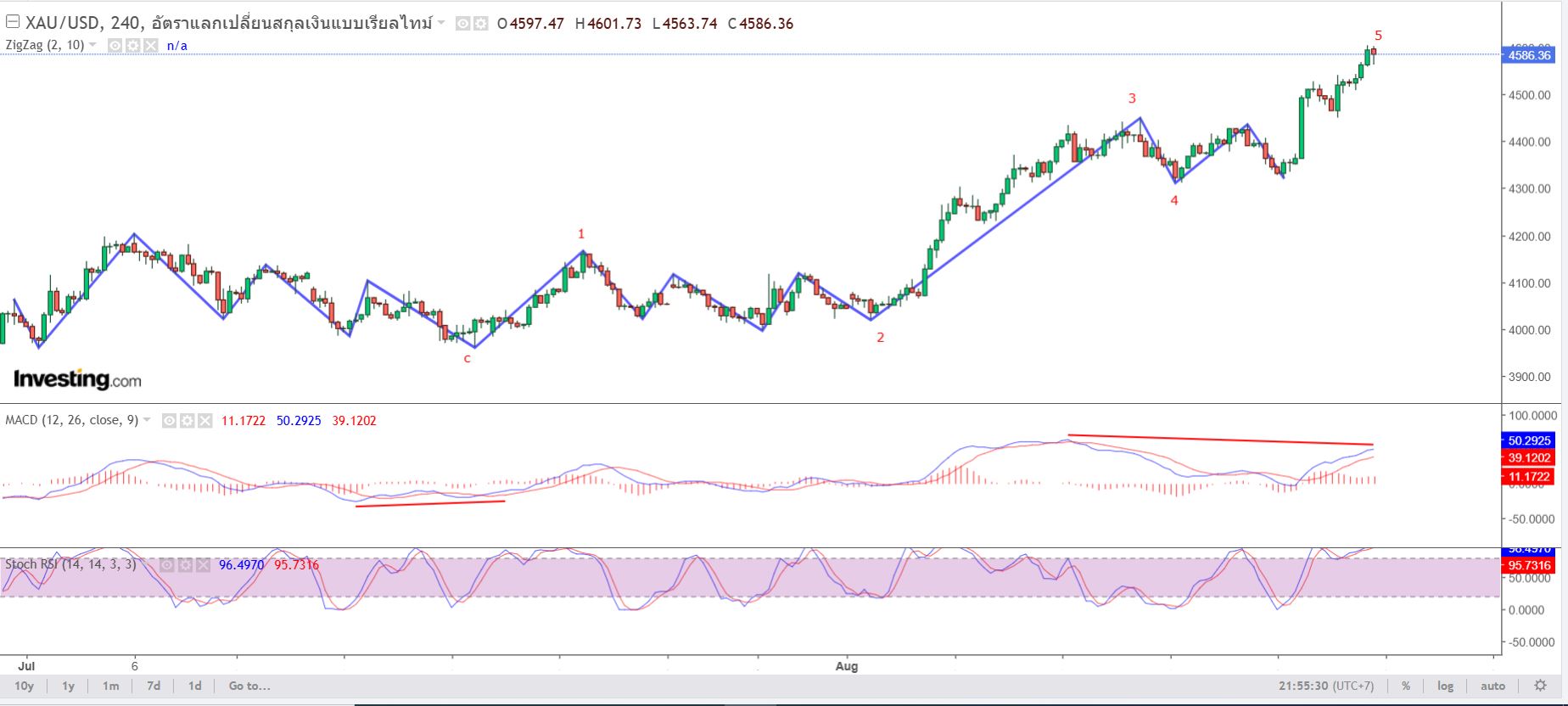
Task: Click the close price value 4586.36 in header
Action: [x=766, y=24]
